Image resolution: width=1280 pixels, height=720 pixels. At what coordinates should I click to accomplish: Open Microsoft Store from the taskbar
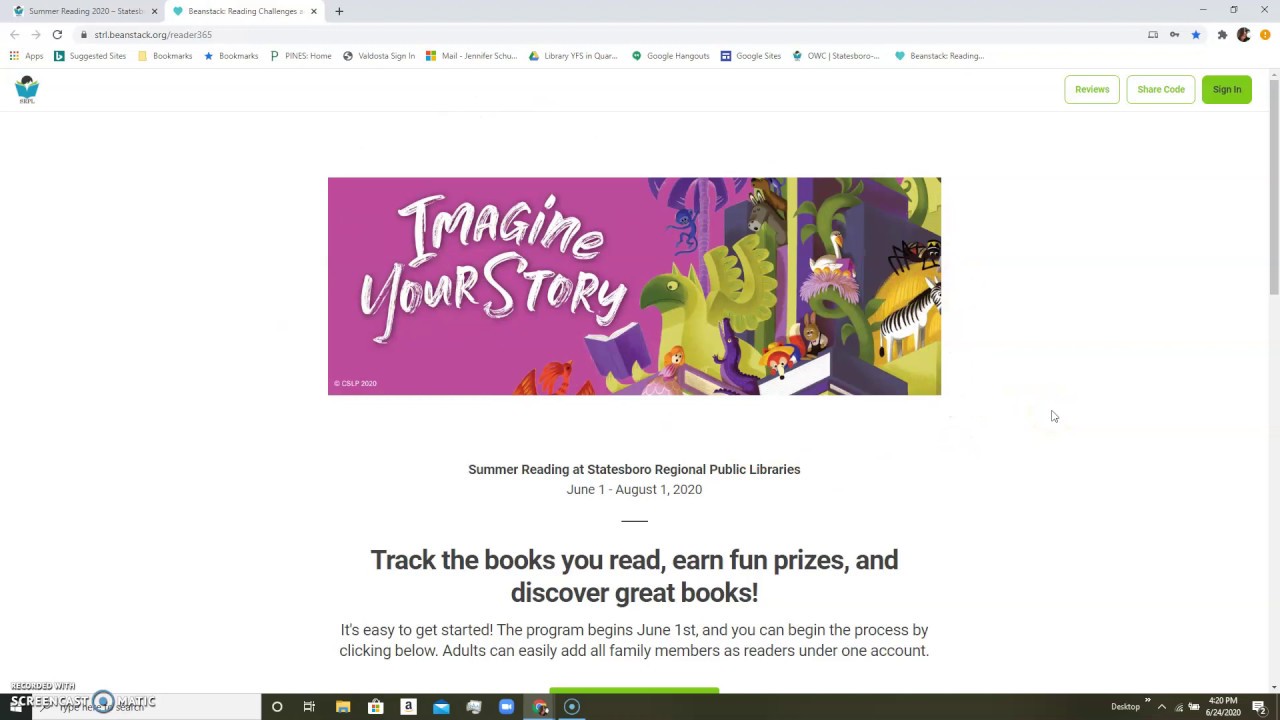[x=376, y=707]
